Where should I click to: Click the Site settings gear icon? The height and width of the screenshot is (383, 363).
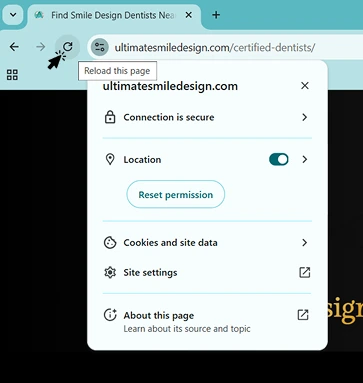(110, 272)
